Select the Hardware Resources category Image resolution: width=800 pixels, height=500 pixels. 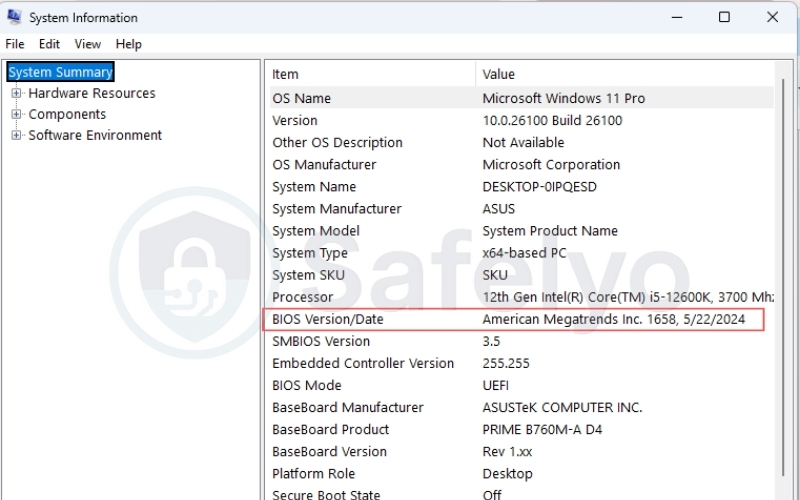91,93
